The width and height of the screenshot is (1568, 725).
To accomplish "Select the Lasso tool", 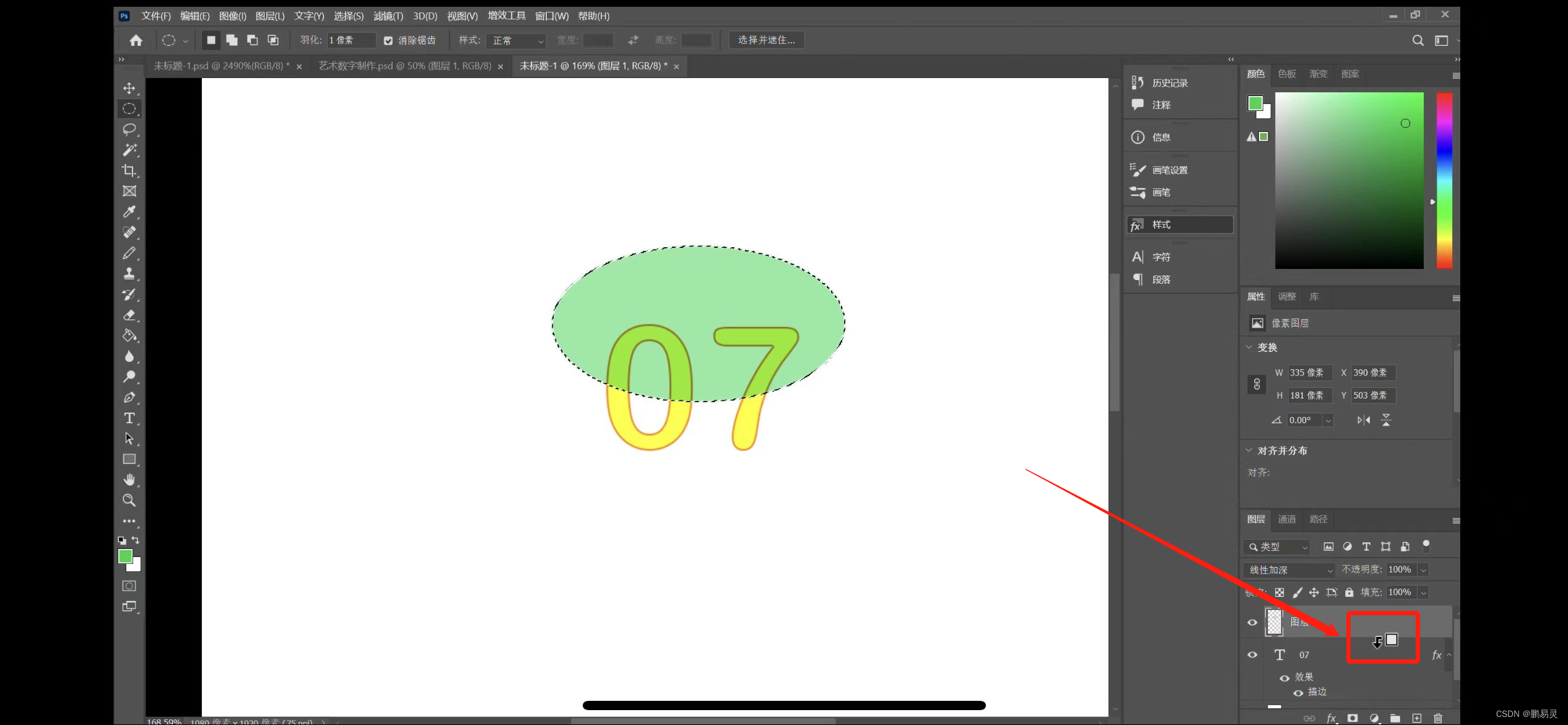I will click(129, 129).
